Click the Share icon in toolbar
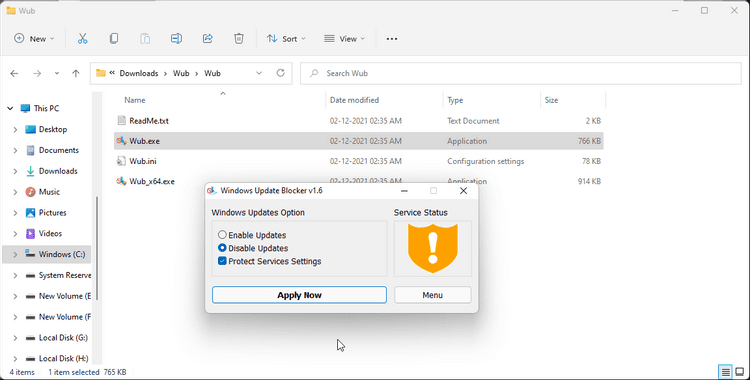Viewport: 750px width, 380px height. [208, 39]
